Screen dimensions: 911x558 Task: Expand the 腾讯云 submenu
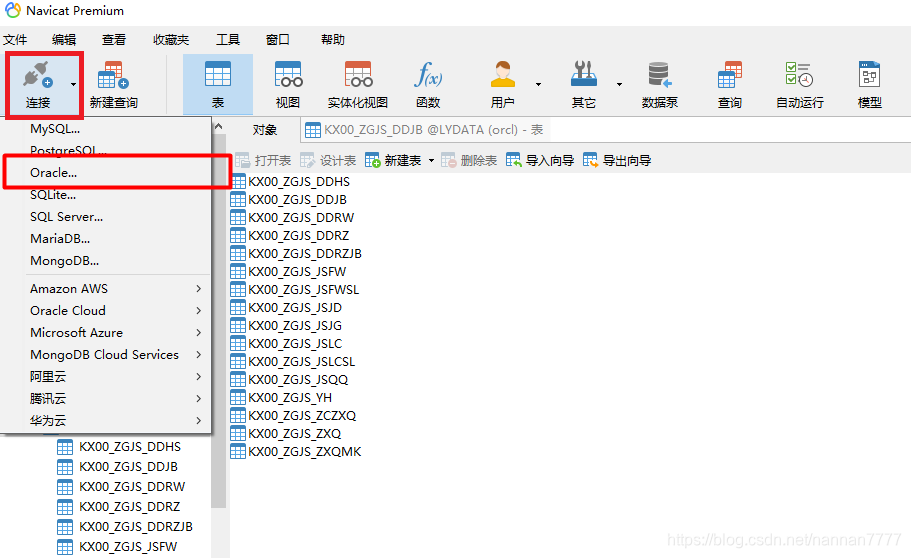(x=106, y=399)
